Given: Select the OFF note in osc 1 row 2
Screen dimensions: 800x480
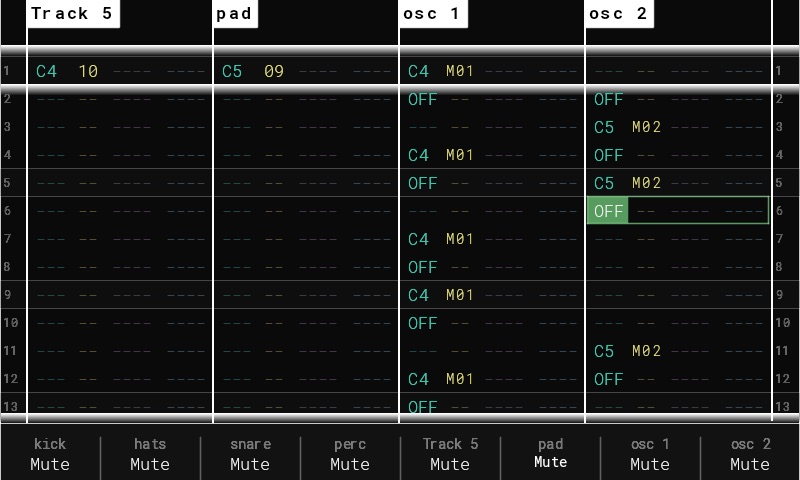Looking at the screenshot, I should (x=423, y=99).
